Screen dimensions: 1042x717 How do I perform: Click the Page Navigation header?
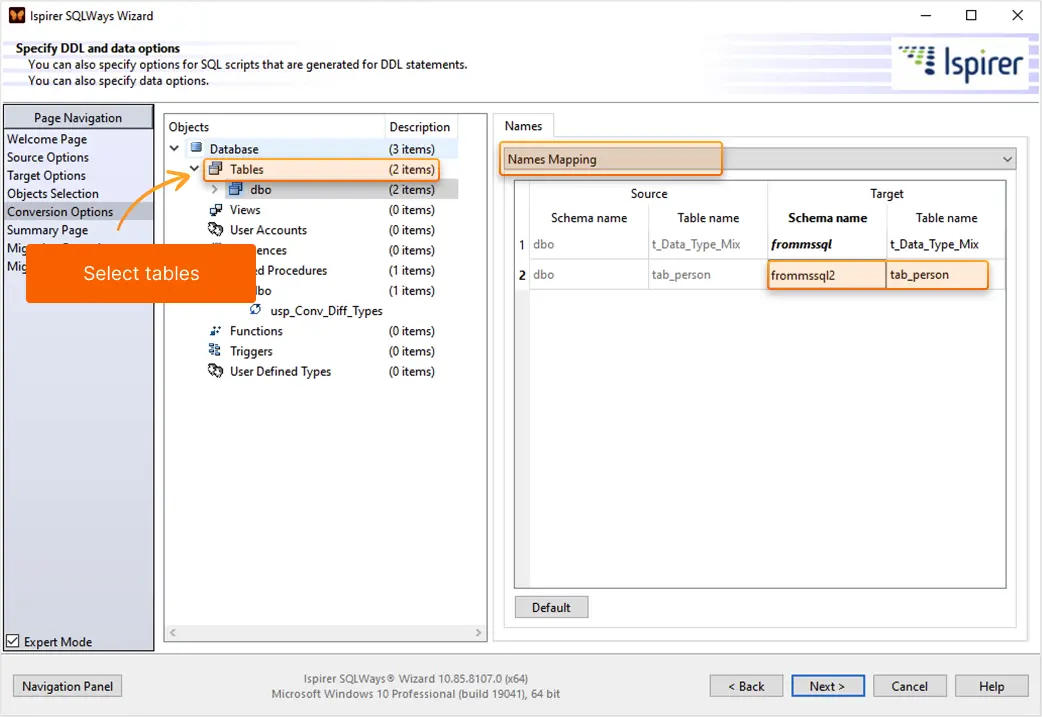[78, 118]
